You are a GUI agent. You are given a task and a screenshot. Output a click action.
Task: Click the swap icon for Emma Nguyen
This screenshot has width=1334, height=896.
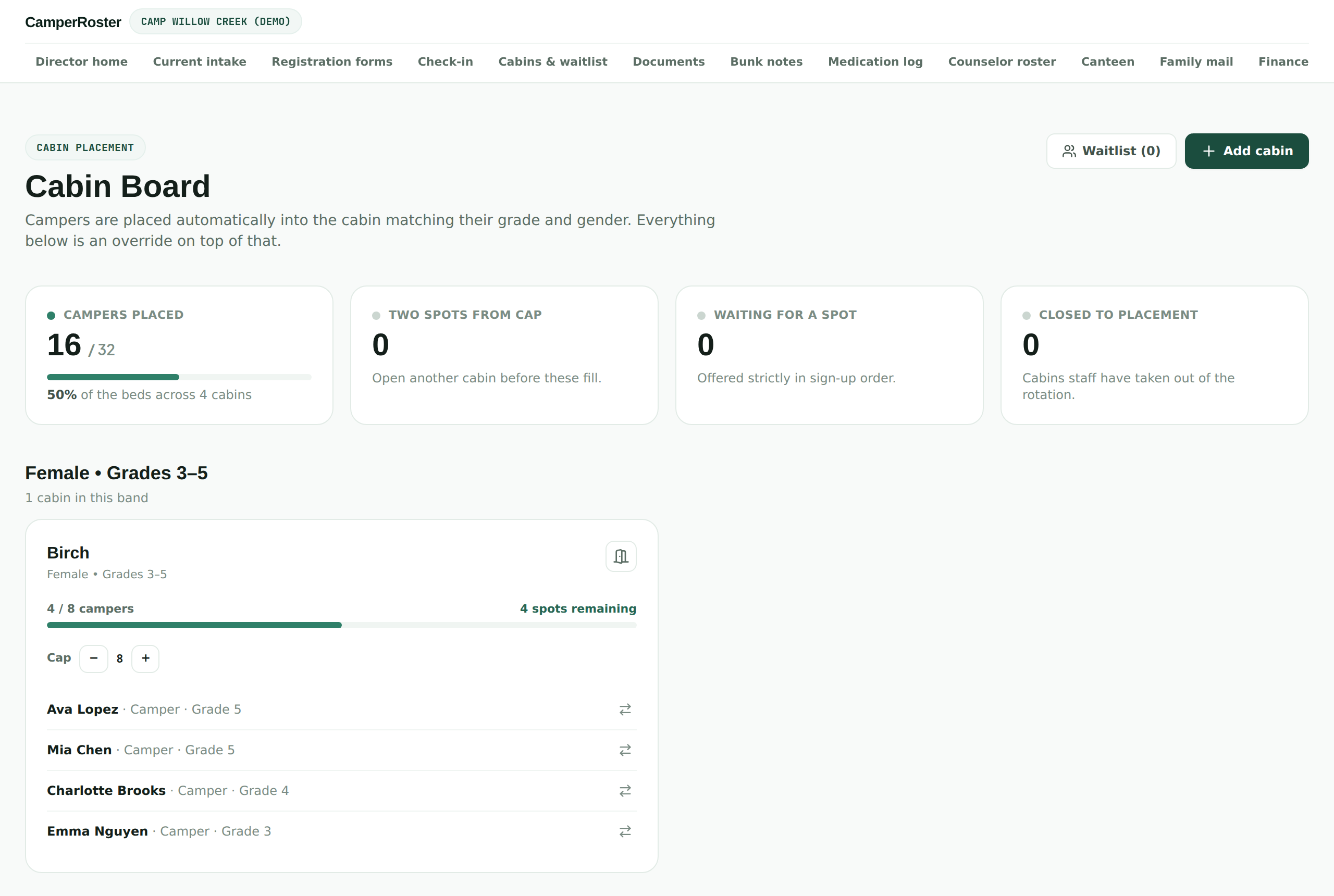point(625,831)
